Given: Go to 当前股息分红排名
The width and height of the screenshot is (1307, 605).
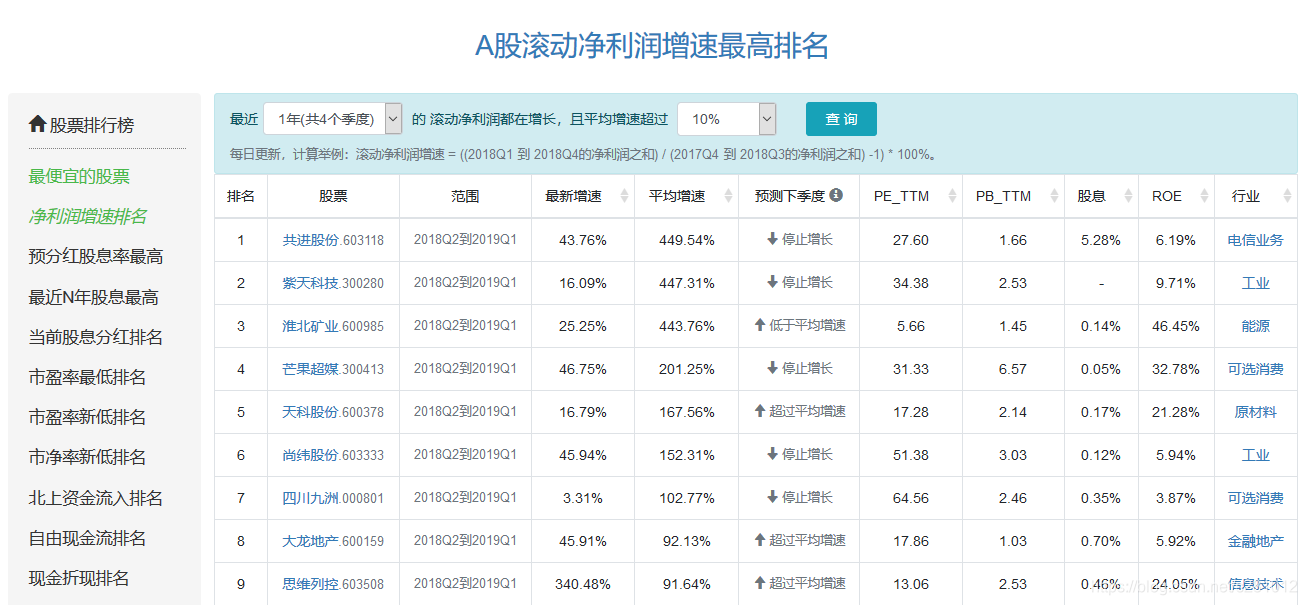Looking at the screenshot, I should point(96,337).
